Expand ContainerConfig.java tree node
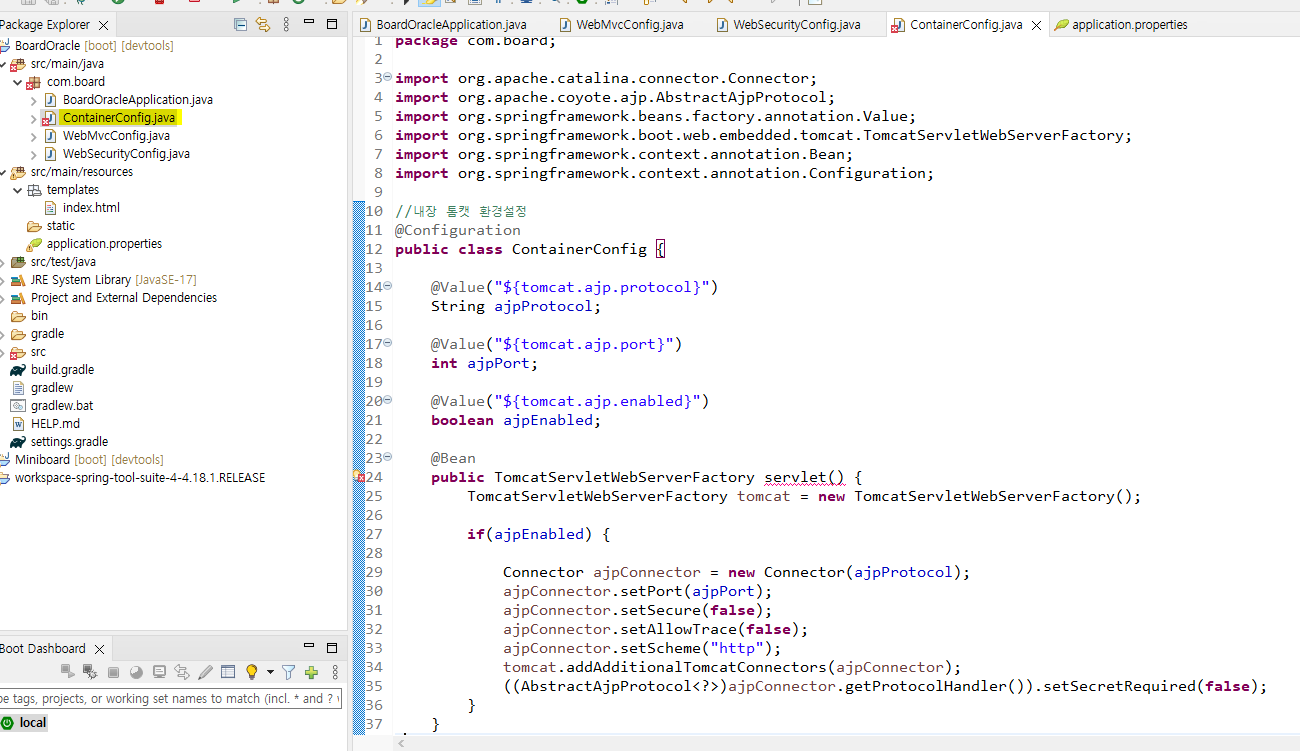Viewport: 1300px width, 751px height. (x=34, y=118)
